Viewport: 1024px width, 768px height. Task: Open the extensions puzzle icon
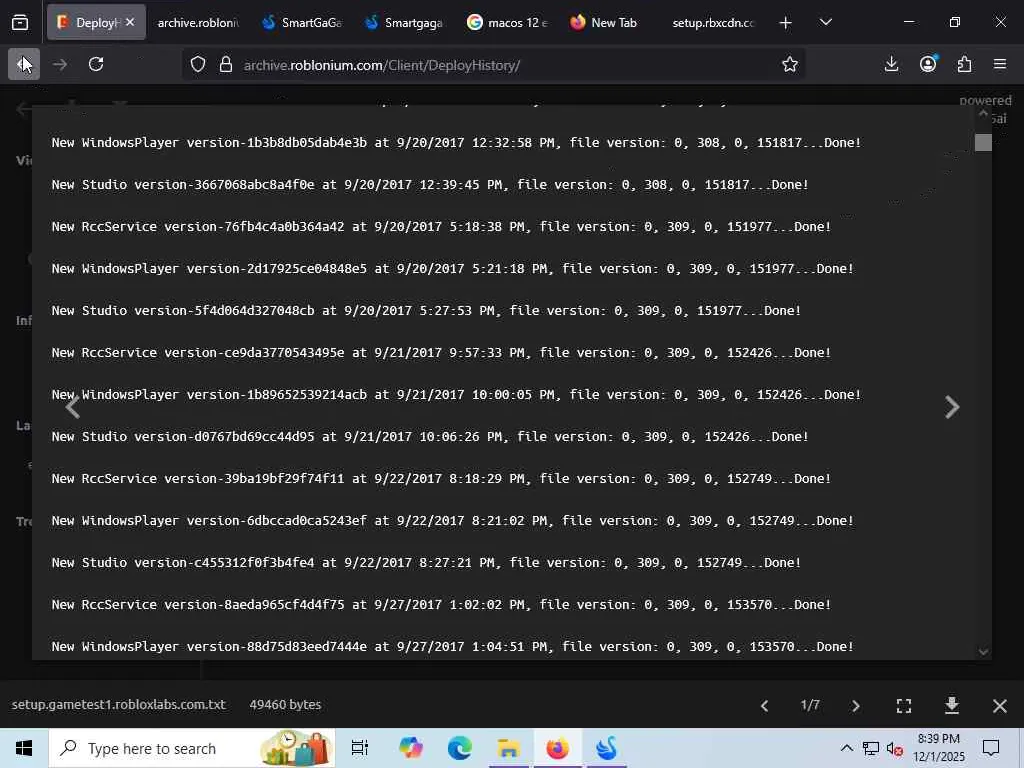965,64
